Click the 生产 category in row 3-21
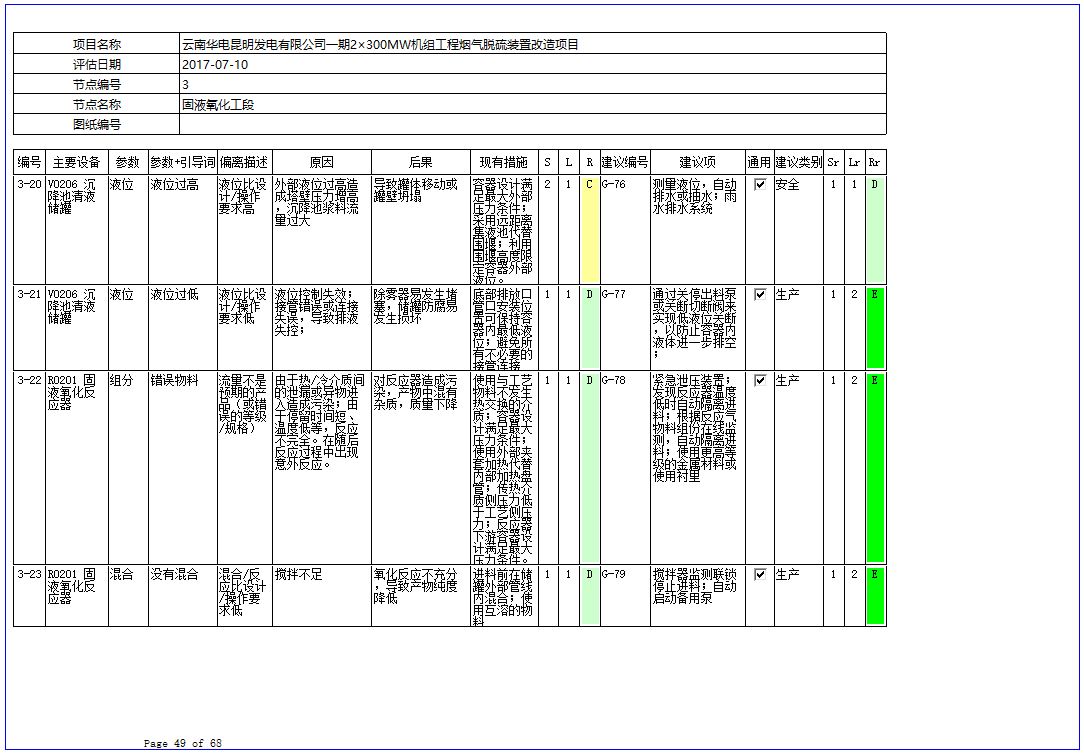The width and height of the screenshot is (1084, 753). (787, 295)
